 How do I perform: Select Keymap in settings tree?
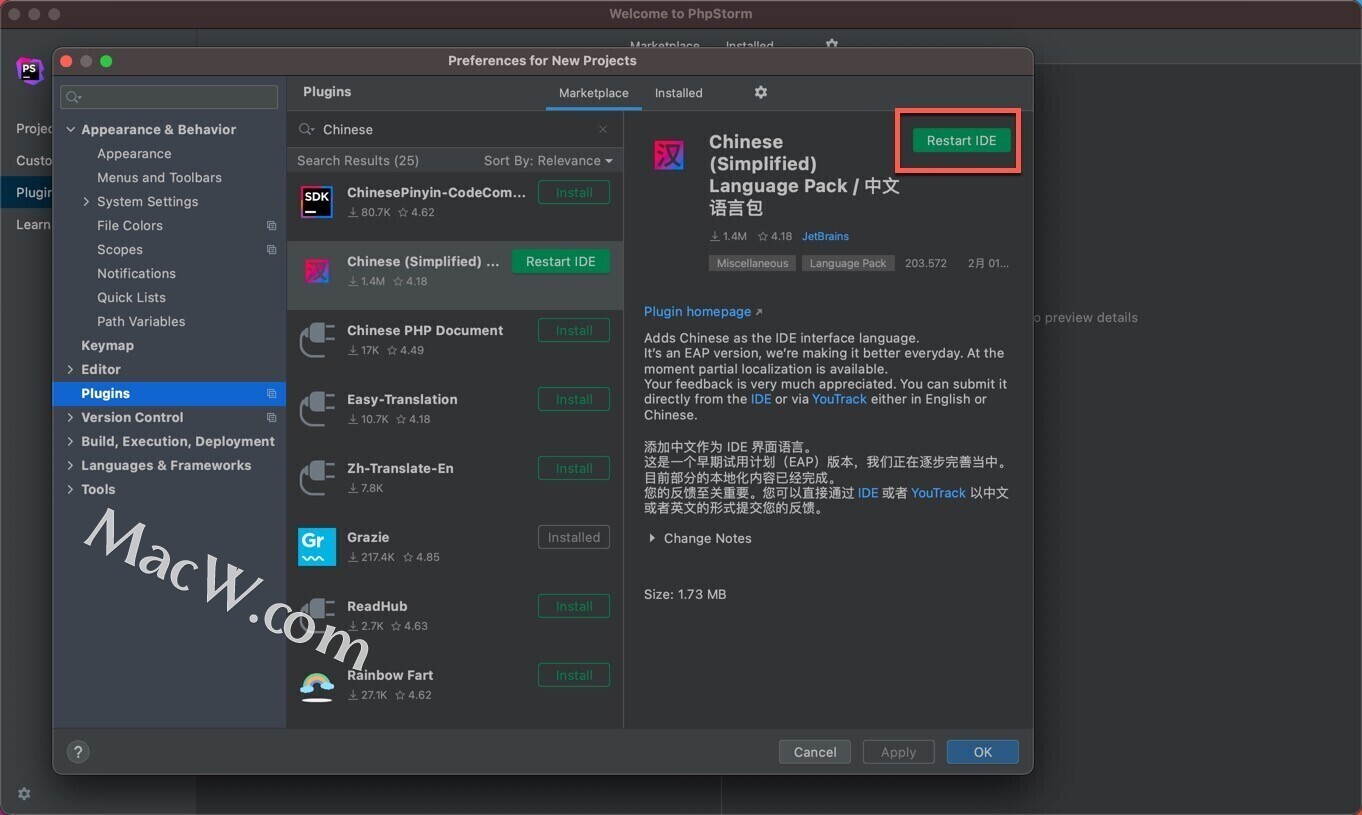pyautogui.click(x=107, y=346)
